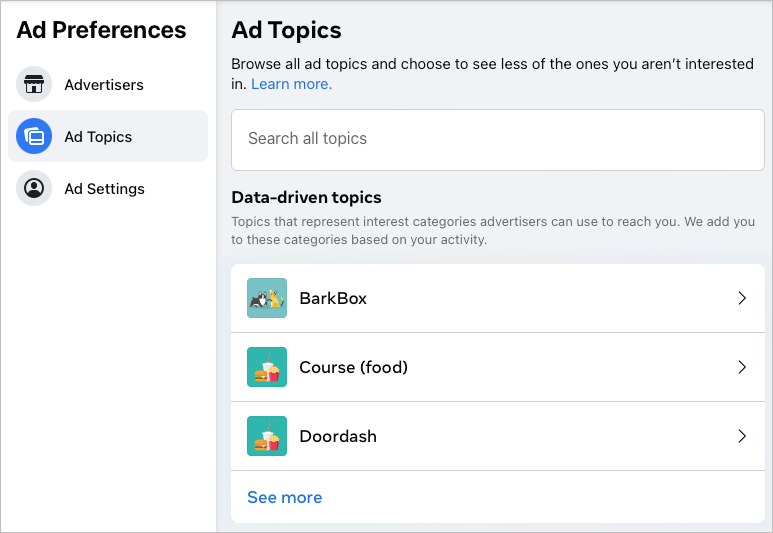The height and width of the screenshot is (533, 773).
Task: Select the Doordash food icon
Action: click(267, 436)
